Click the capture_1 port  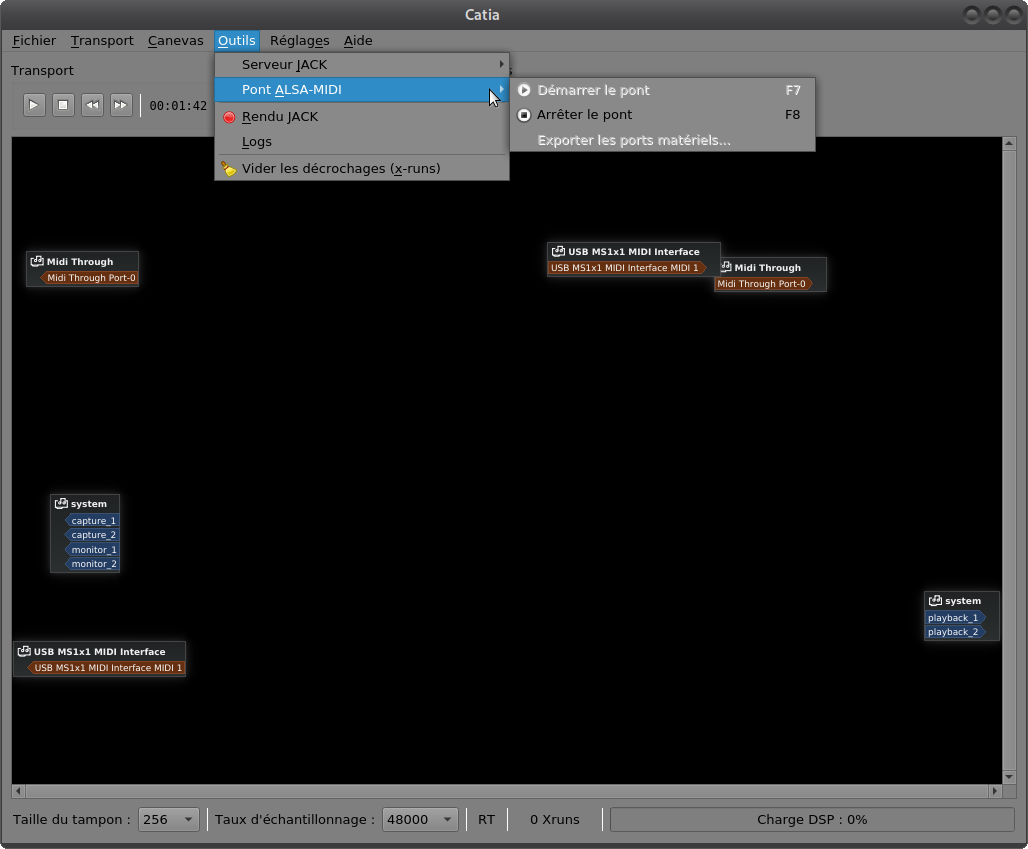pos(92,521)
